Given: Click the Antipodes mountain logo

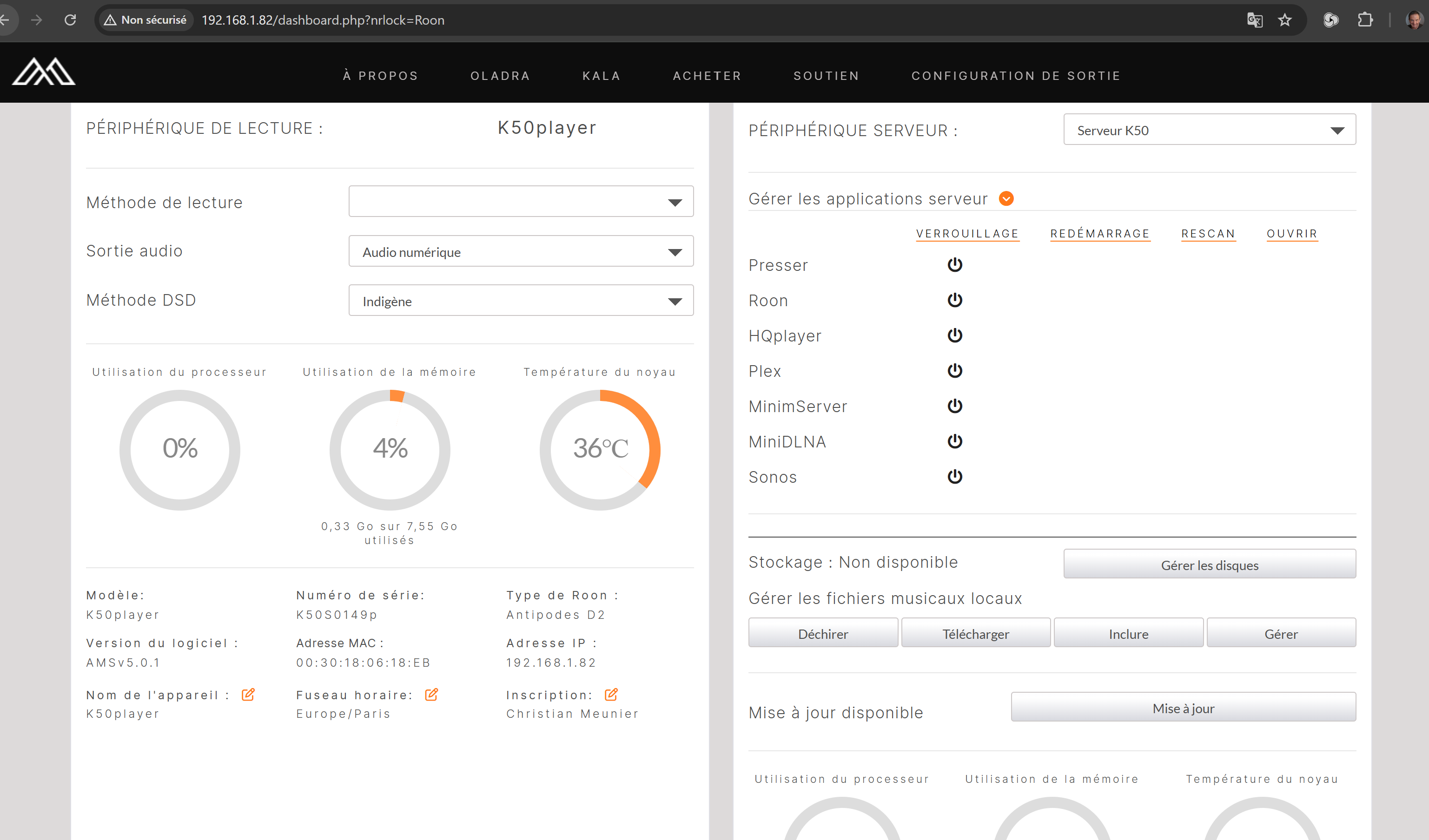Looking at the screenshot, I should pyautogui.click(x=44, y=72).
